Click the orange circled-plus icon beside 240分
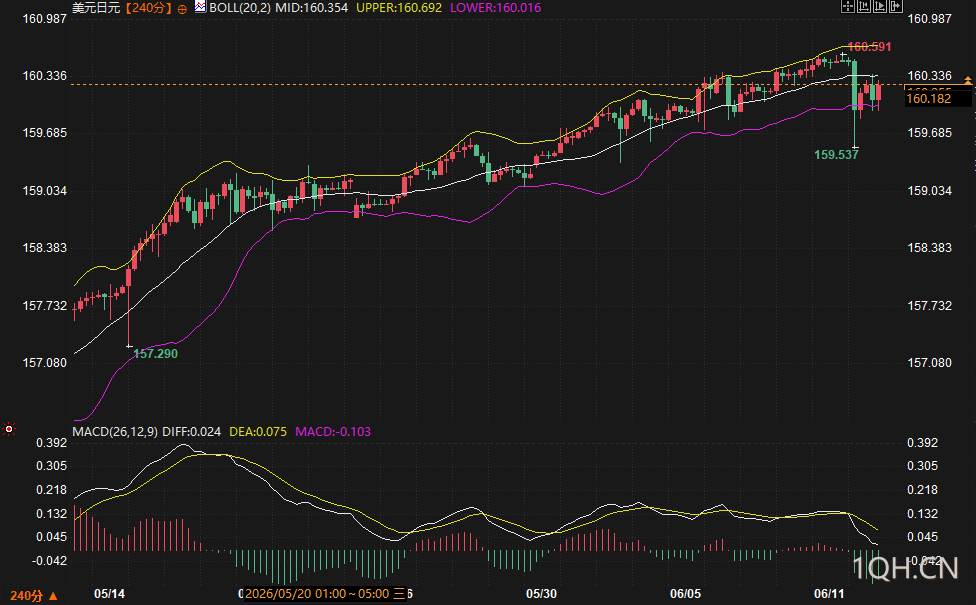The image size is (976, 605). [x=182, y=9]
